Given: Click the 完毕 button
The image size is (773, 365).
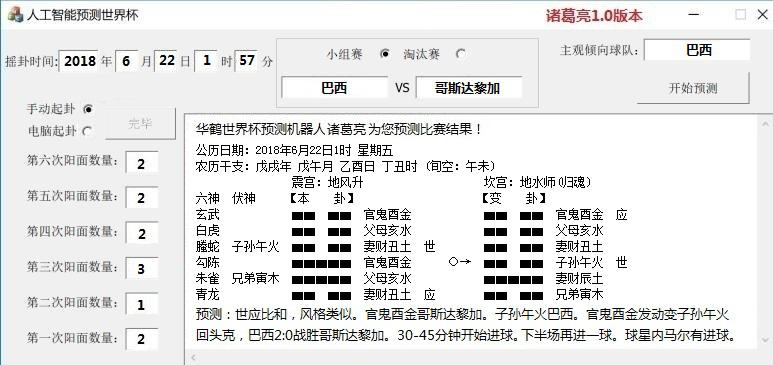Looking at the screenshot, I should pyautogui.click(x=141, y=124).
